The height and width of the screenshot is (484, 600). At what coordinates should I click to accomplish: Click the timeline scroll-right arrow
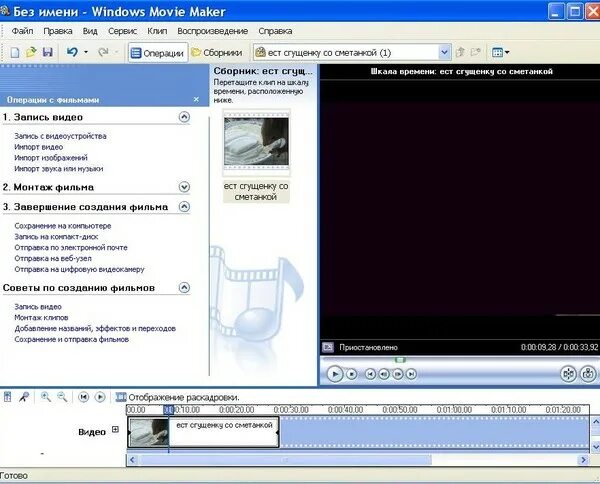click(583, 460)
